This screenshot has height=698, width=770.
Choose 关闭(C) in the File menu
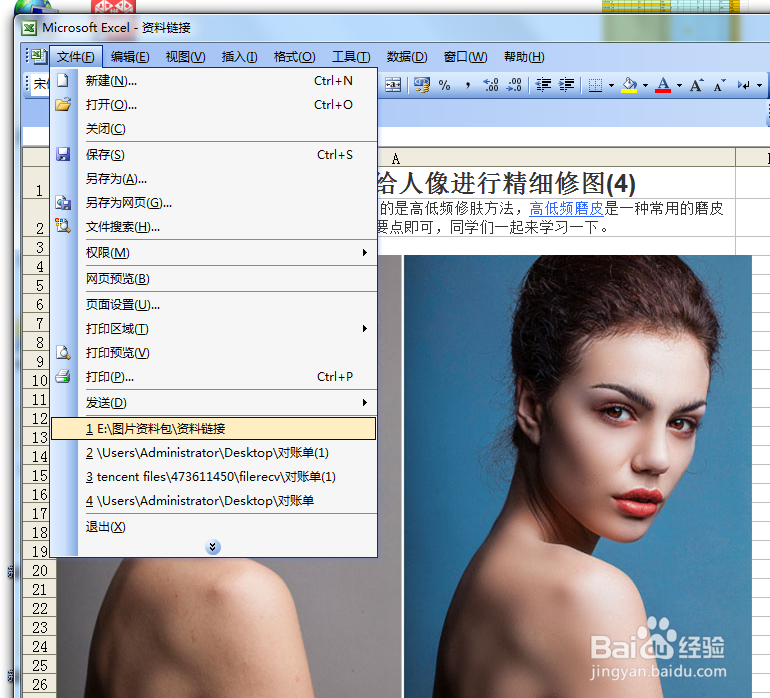[x=214, y=129]
